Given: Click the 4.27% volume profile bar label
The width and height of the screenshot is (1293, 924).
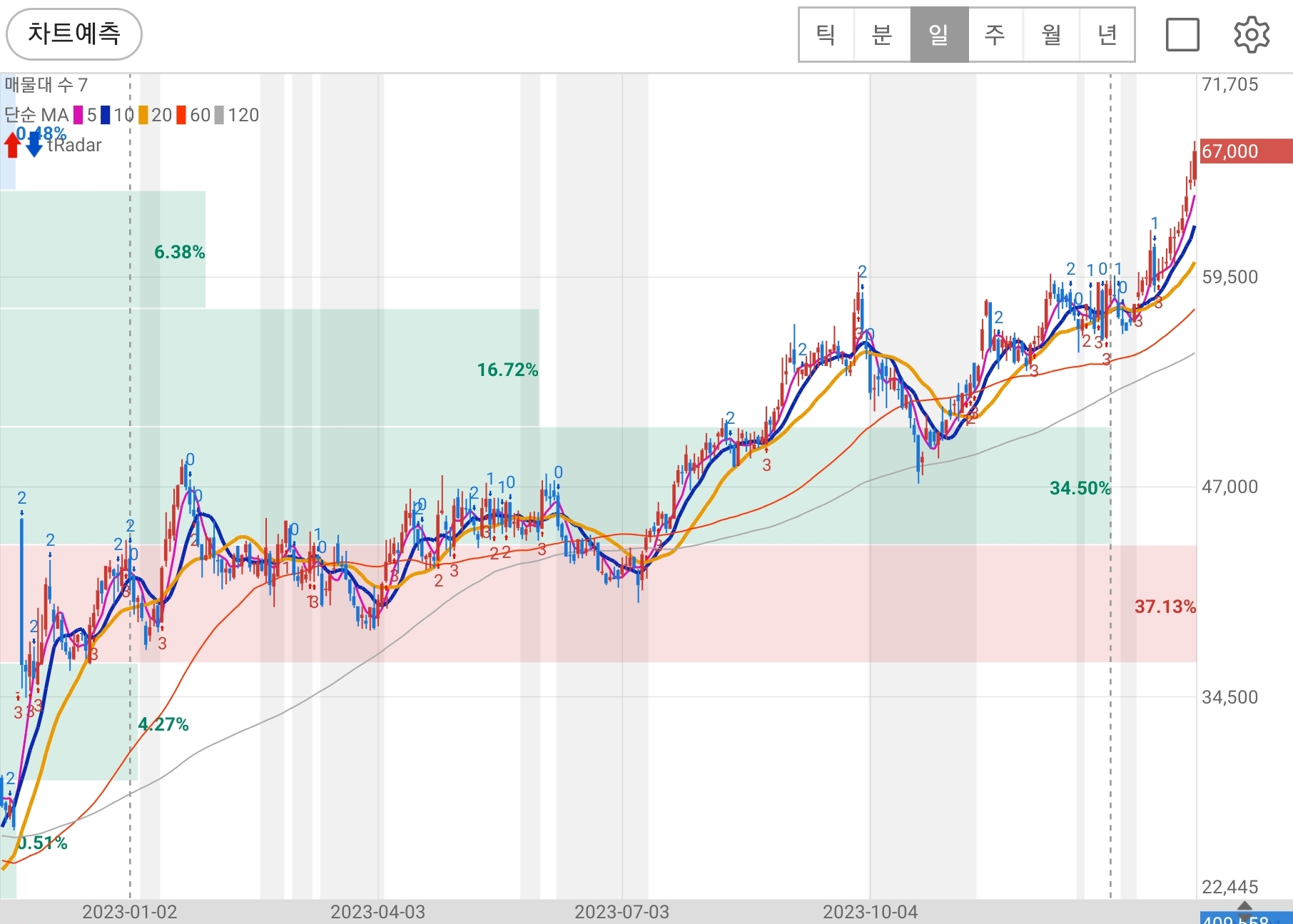Looking at the screenshot, I should (163, 724).
